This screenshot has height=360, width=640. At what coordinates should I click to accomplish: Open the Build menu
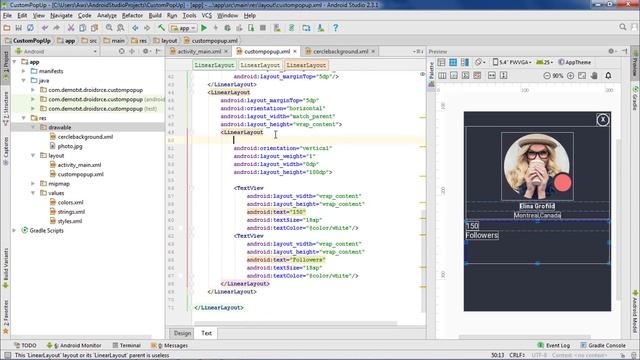(x=155, y=16)
